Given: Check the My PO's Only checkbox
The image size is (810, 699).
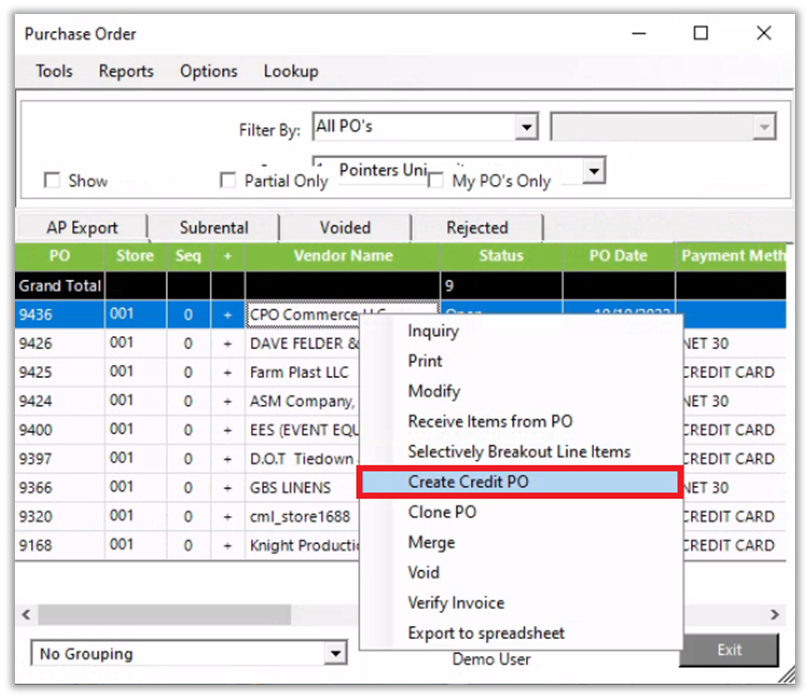Looking at the screenshot, I should point(436,181).
